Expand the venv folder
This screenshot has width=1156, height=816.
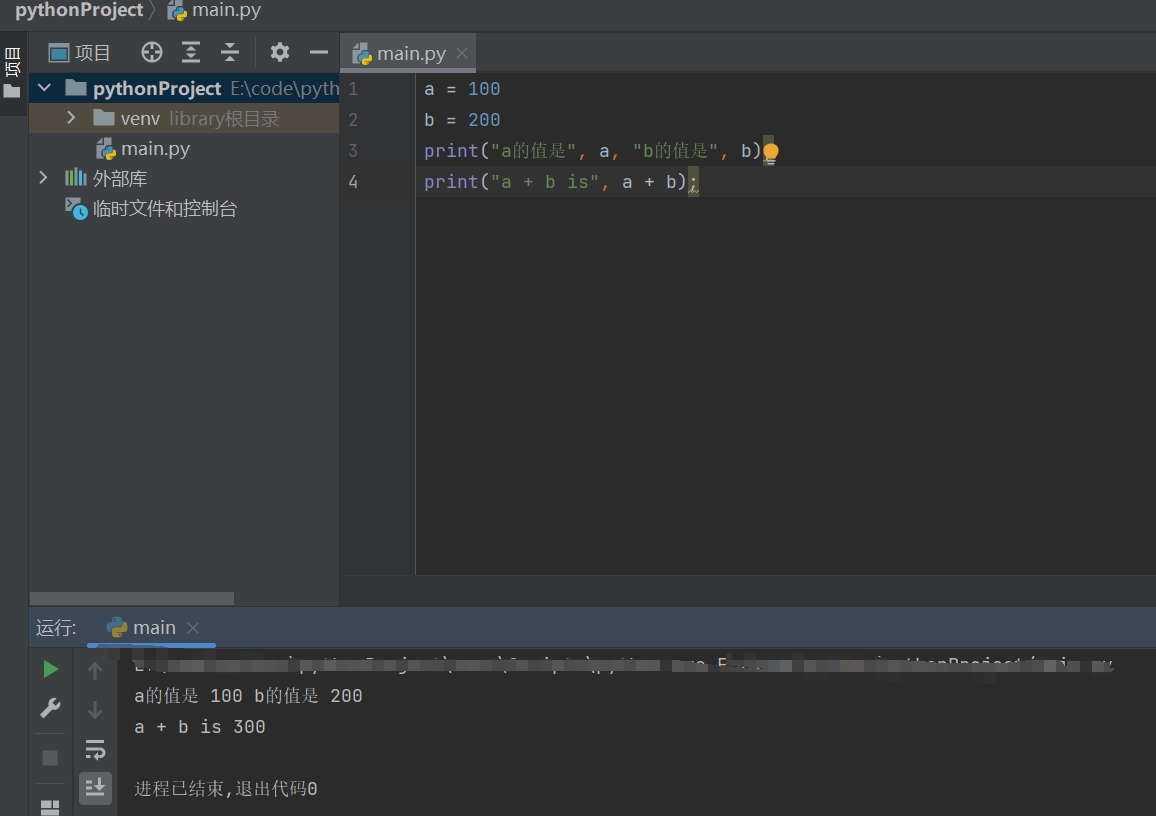(71, 118)
